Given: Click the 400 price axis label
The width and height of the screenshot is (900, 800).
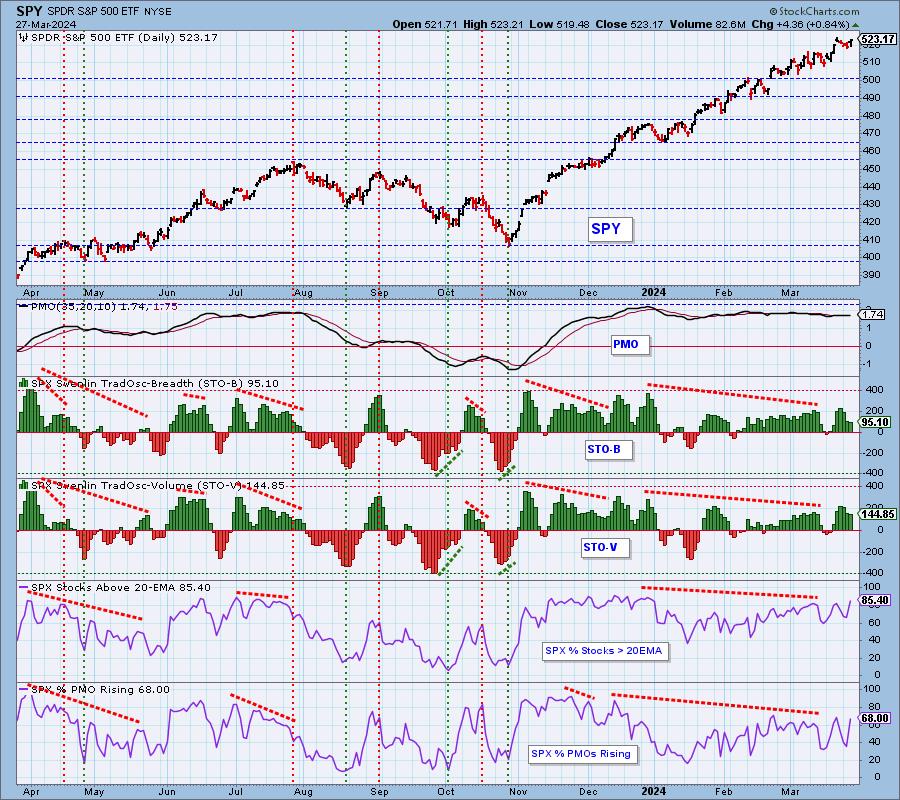Looking at the screenshot, I should pos(871,257).
